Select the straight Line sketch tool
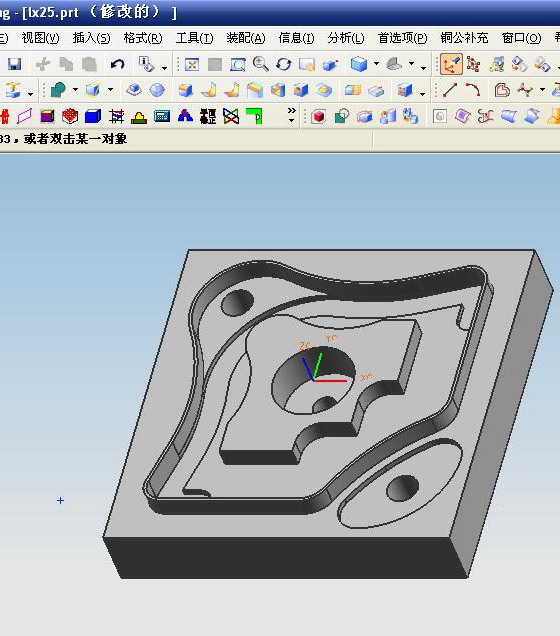Image resolution: width=560 pixels, height=636 pixels. pyautogui.click(x=450, y=90)
